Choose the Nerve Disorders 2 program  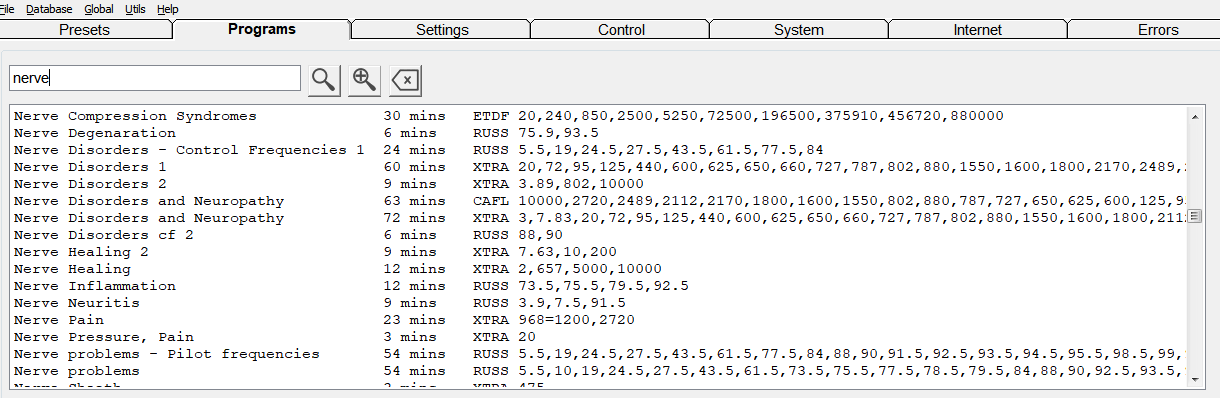(598, 184)
